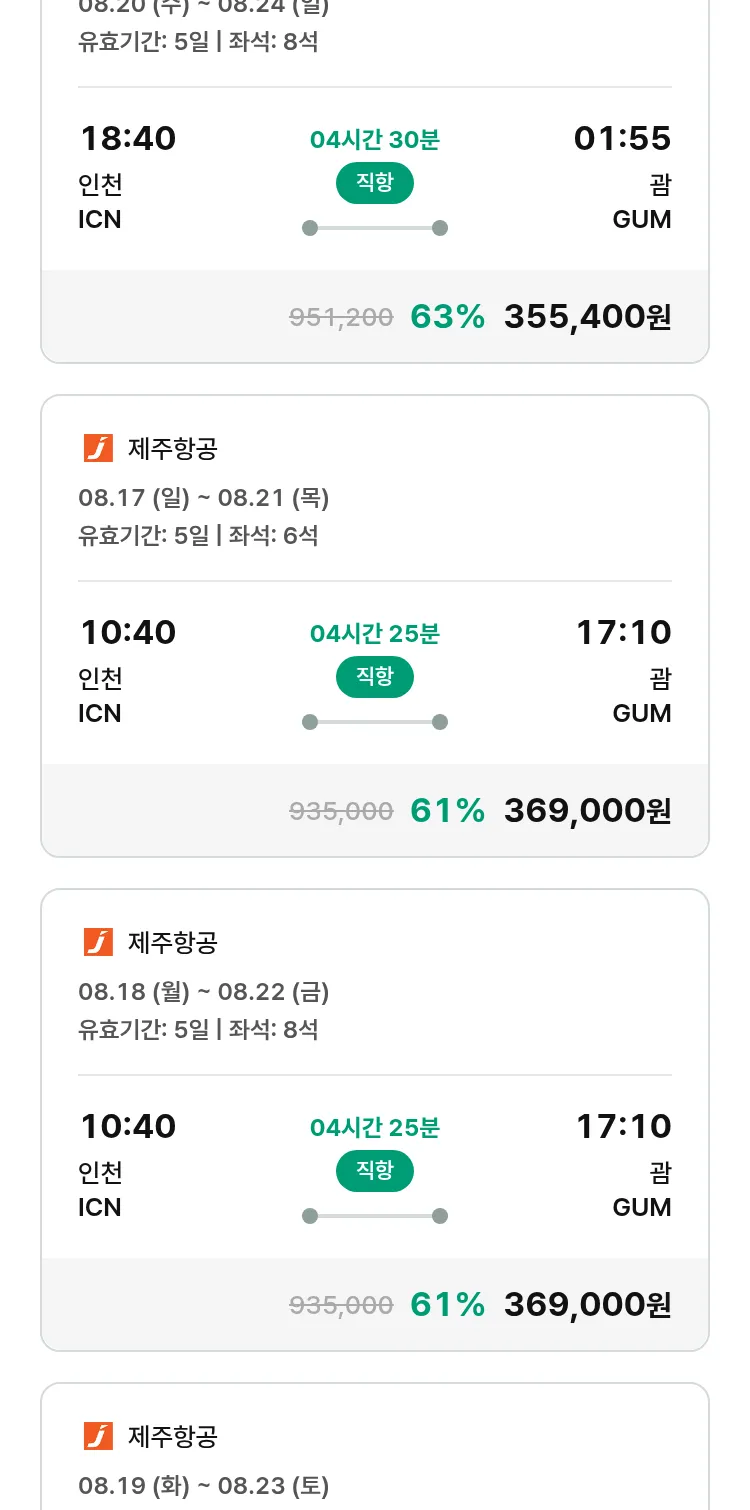Tap 직항 badge on 08.17 flight card

click(x=374, y=677)
